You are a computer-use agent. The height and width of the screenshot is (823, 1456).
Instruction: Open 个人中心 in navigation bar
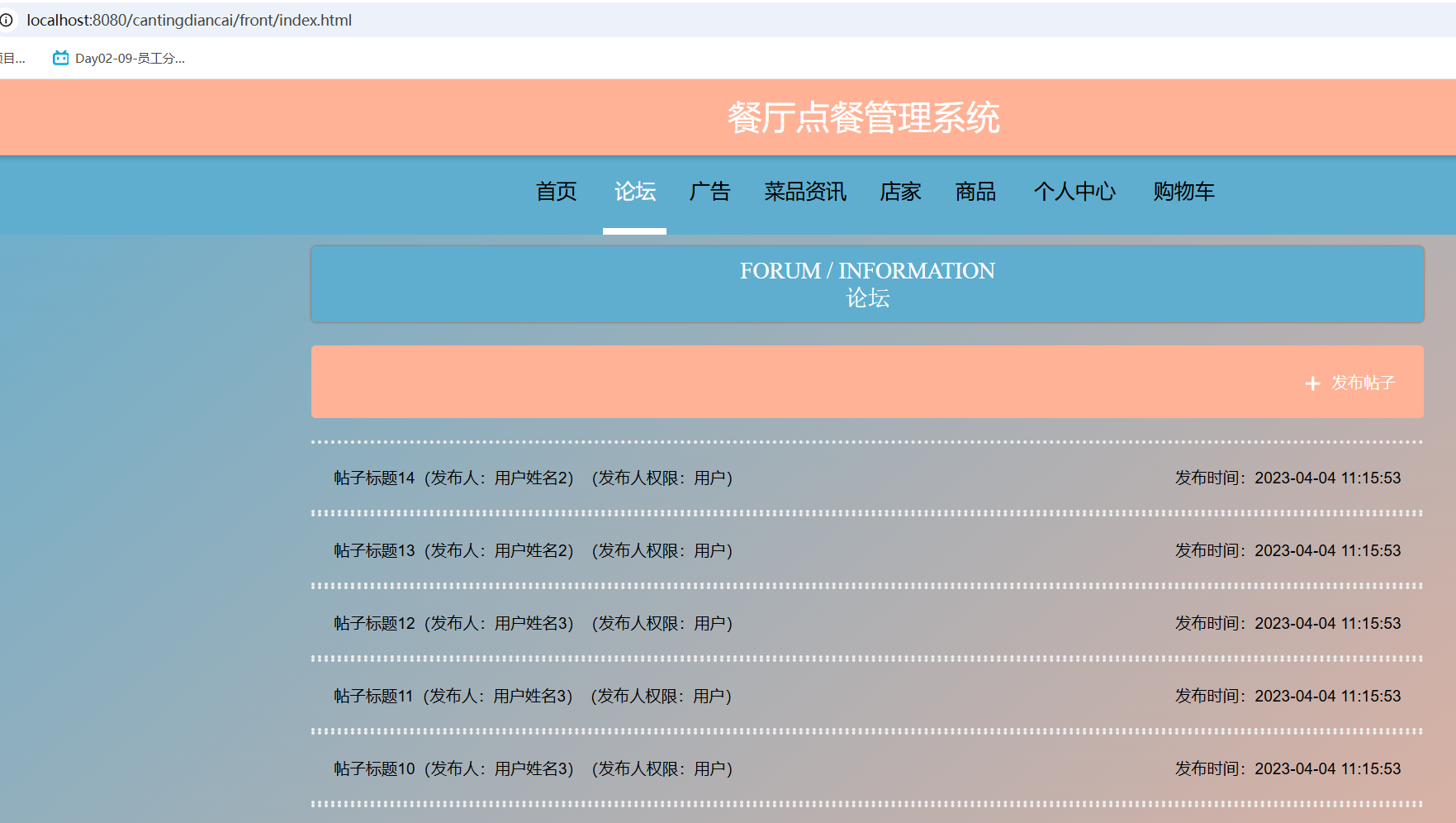pyautogui.click(x=1074, y=192)
